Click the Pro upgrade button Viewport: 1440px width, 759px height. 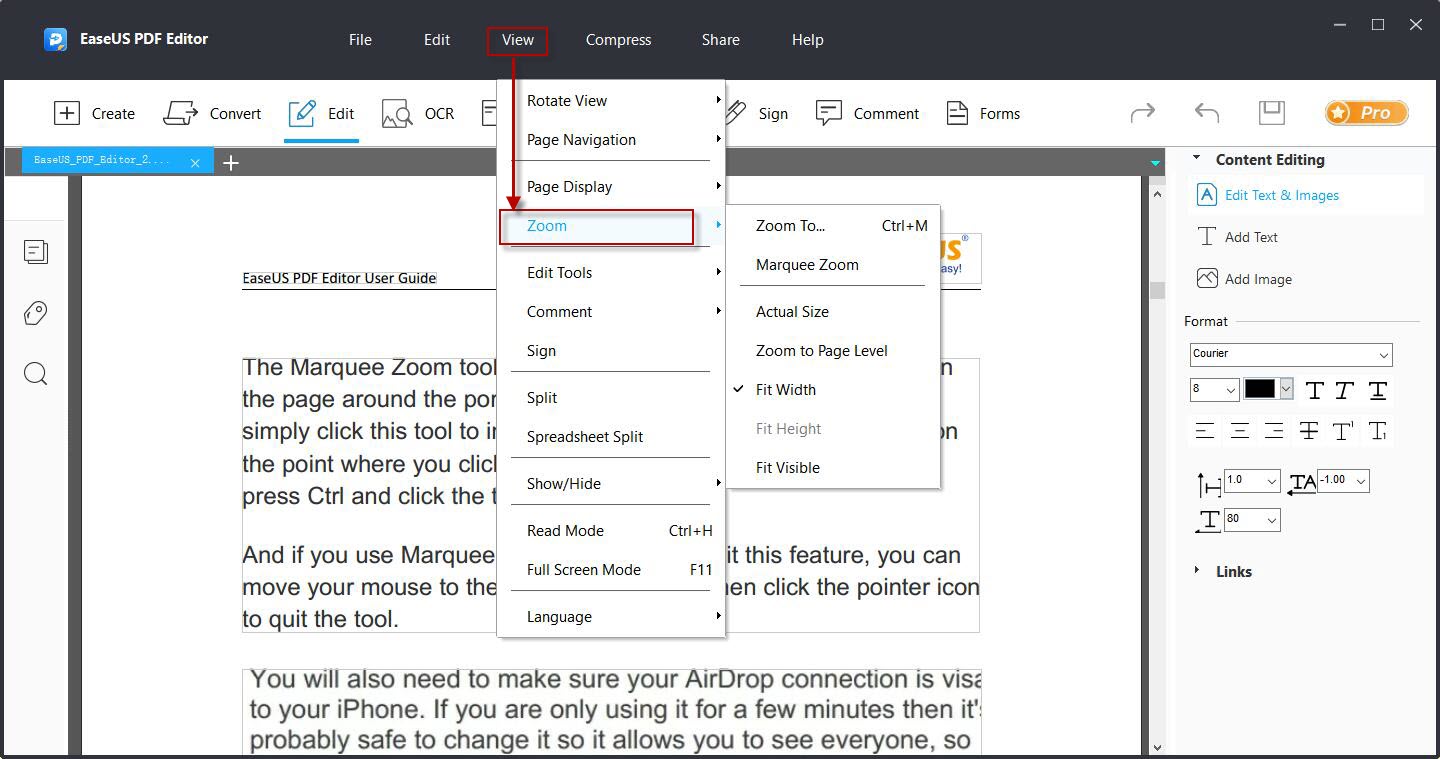(x=1366, y=113)
